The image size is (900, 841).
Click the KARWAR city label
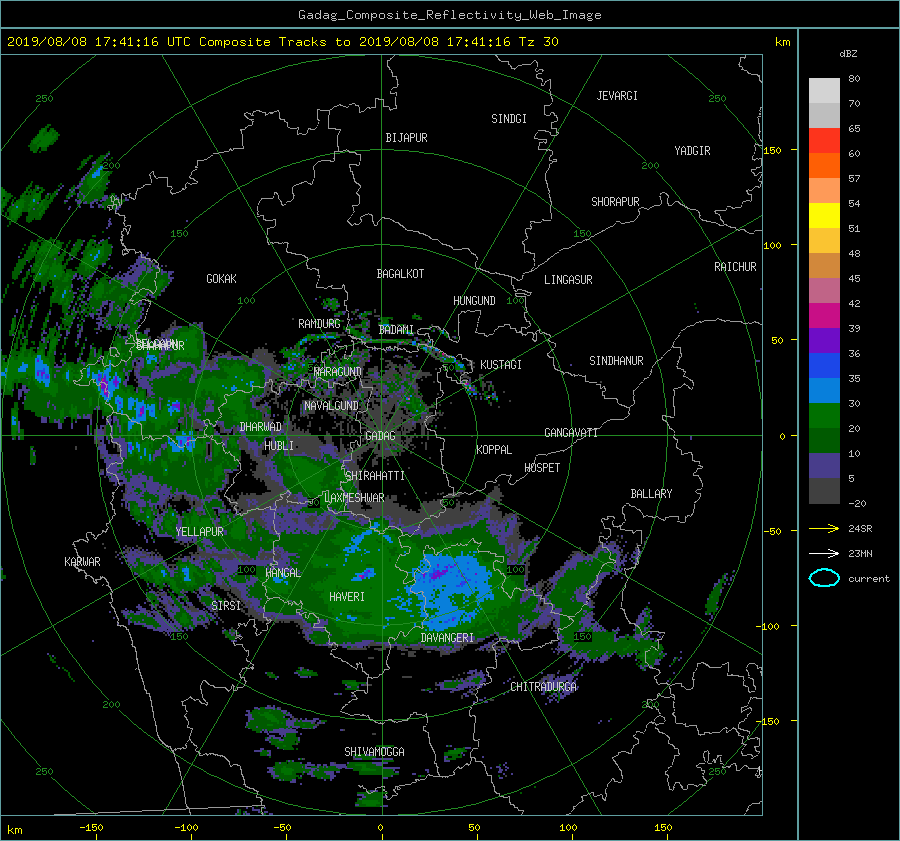[x=82, y=562]
